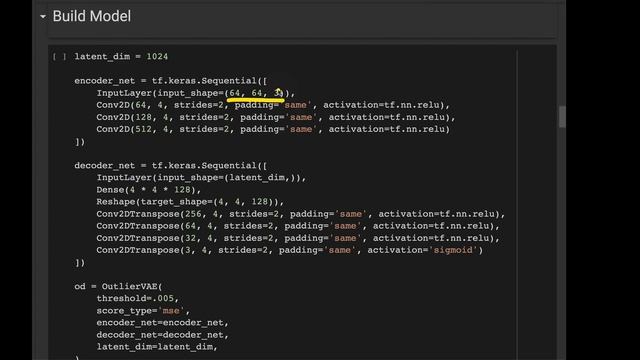Click the InputLayer input_shape=(64, 64, 3) line
The image size is (640, 360).
196,93
